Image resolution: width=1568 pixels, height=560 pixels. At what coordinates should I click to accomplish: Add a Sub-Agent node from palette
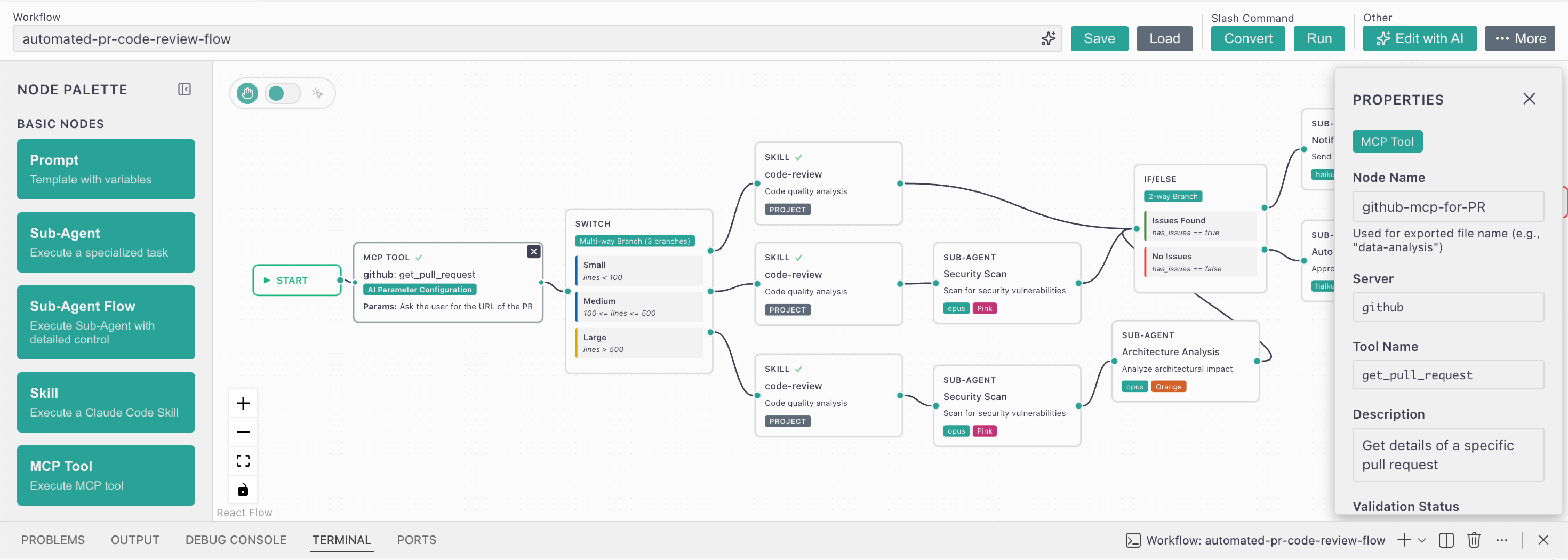click(106, 242)
